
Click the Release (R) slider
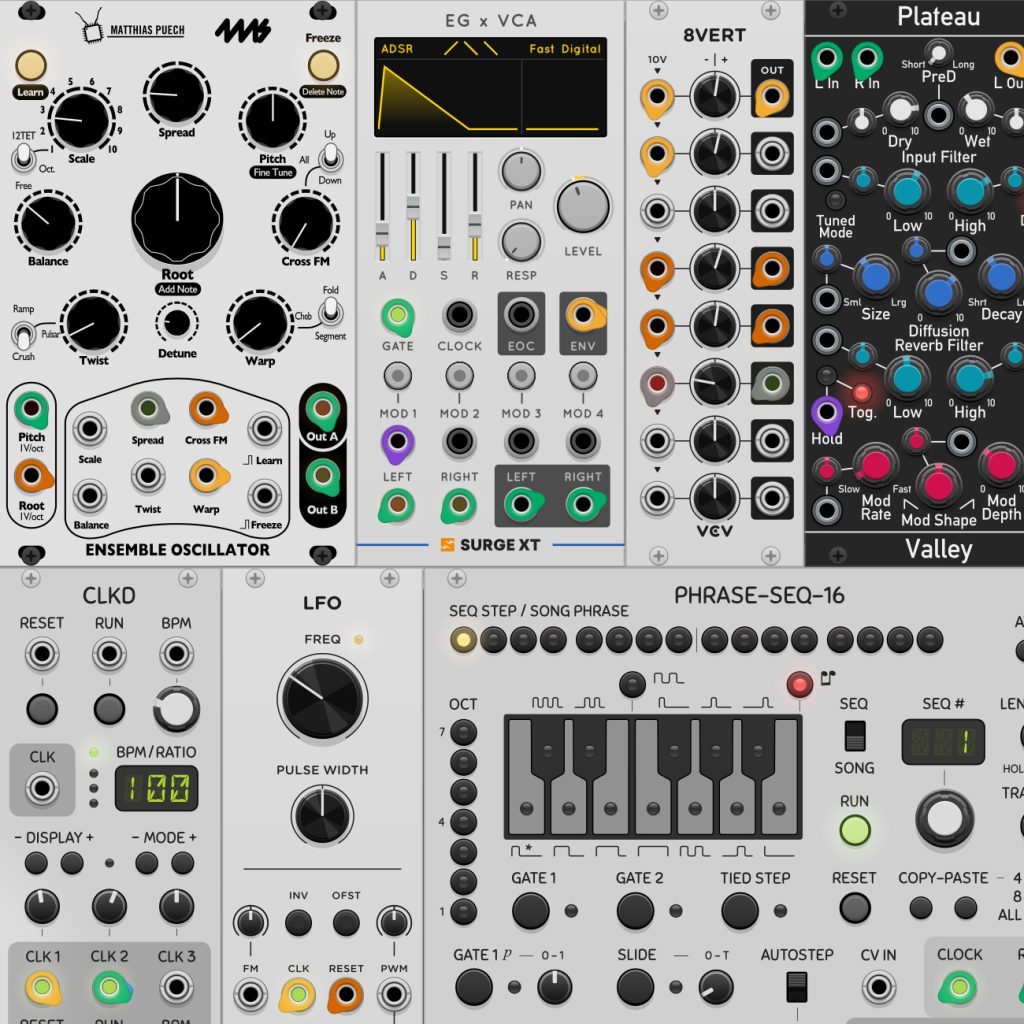tap(475, 207)
